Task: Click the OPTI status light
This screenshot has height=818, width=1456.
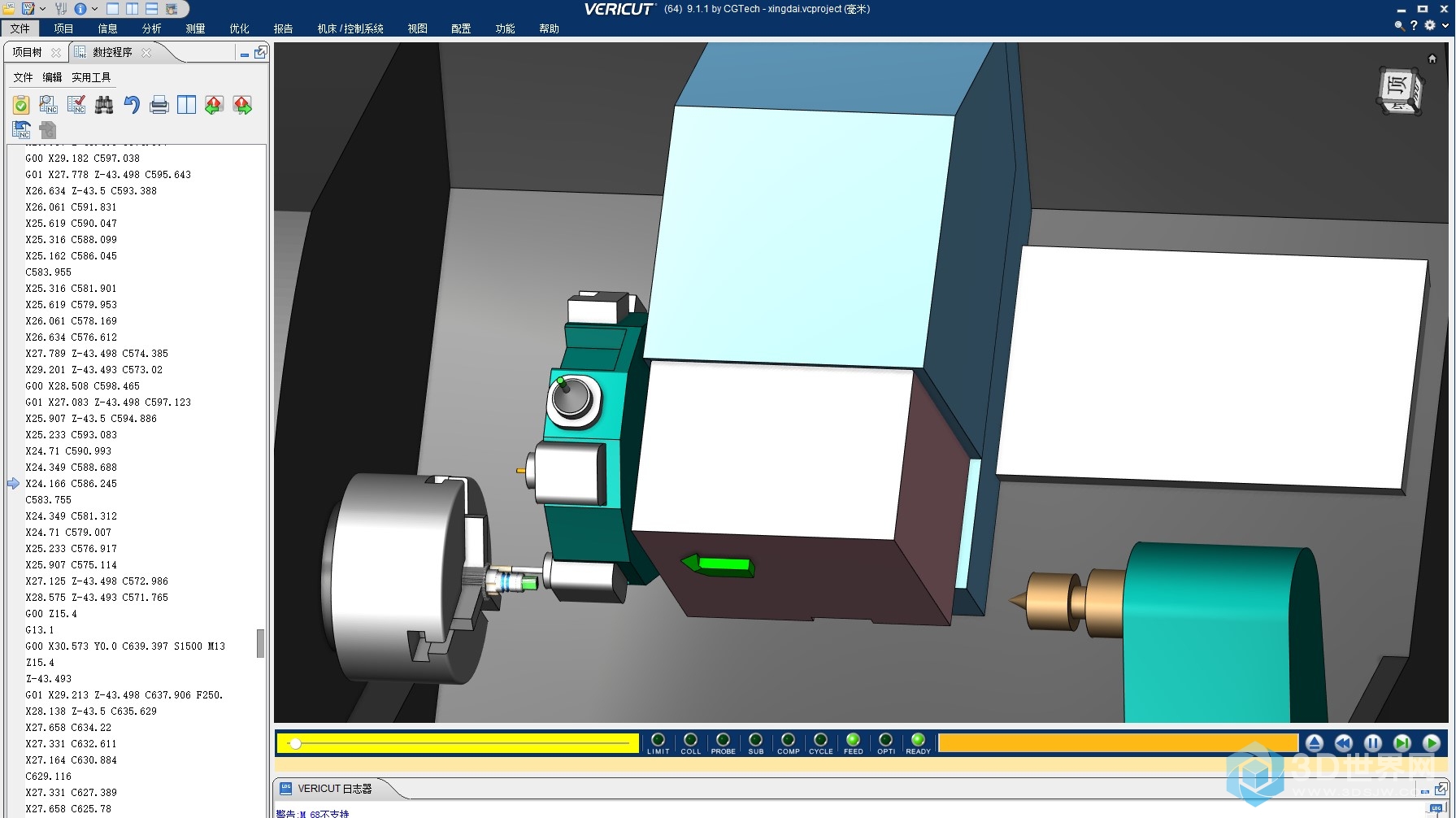Action: [886, 739]
